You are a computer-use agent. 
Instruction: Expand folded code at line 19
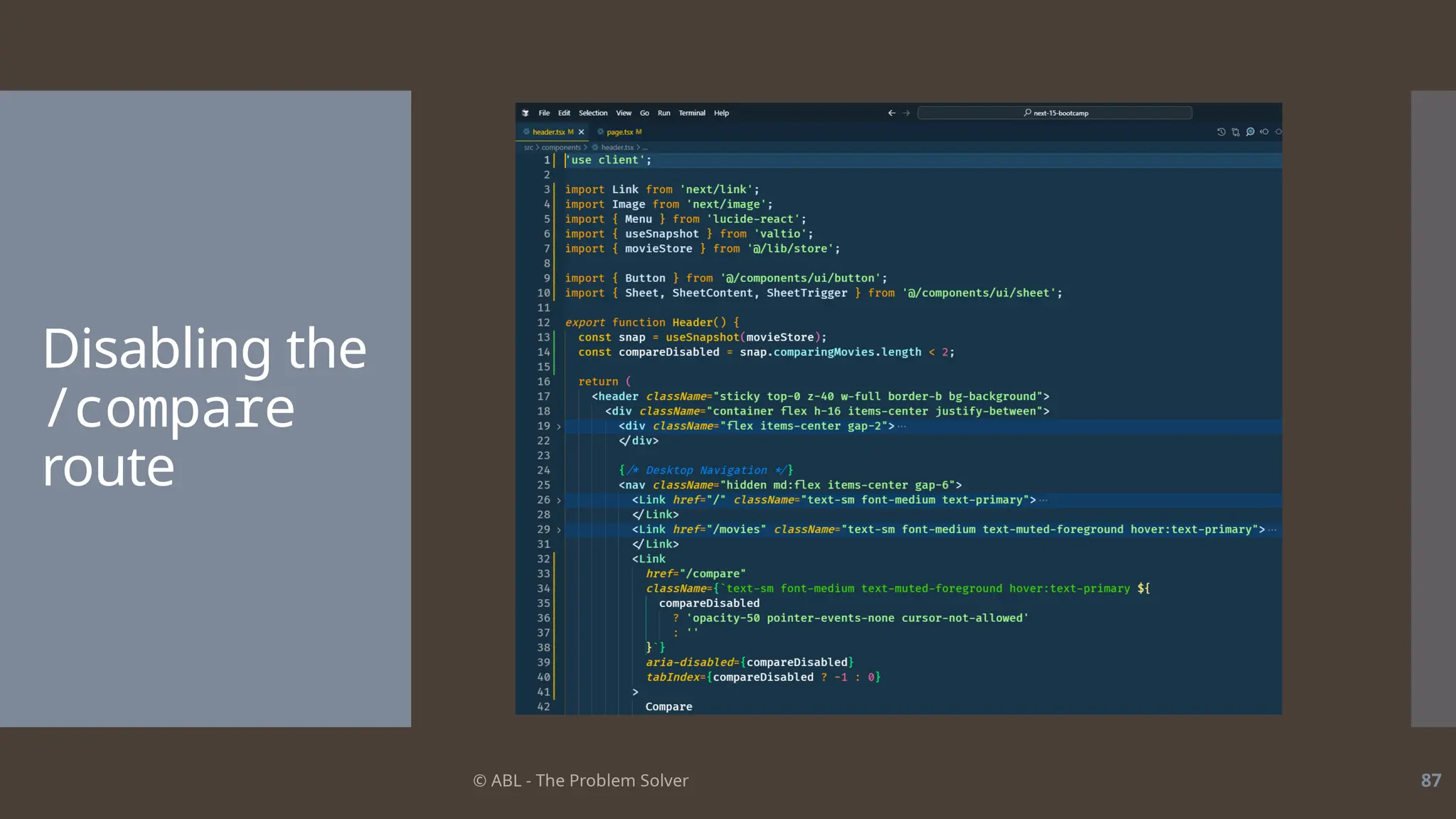(559, 427)
